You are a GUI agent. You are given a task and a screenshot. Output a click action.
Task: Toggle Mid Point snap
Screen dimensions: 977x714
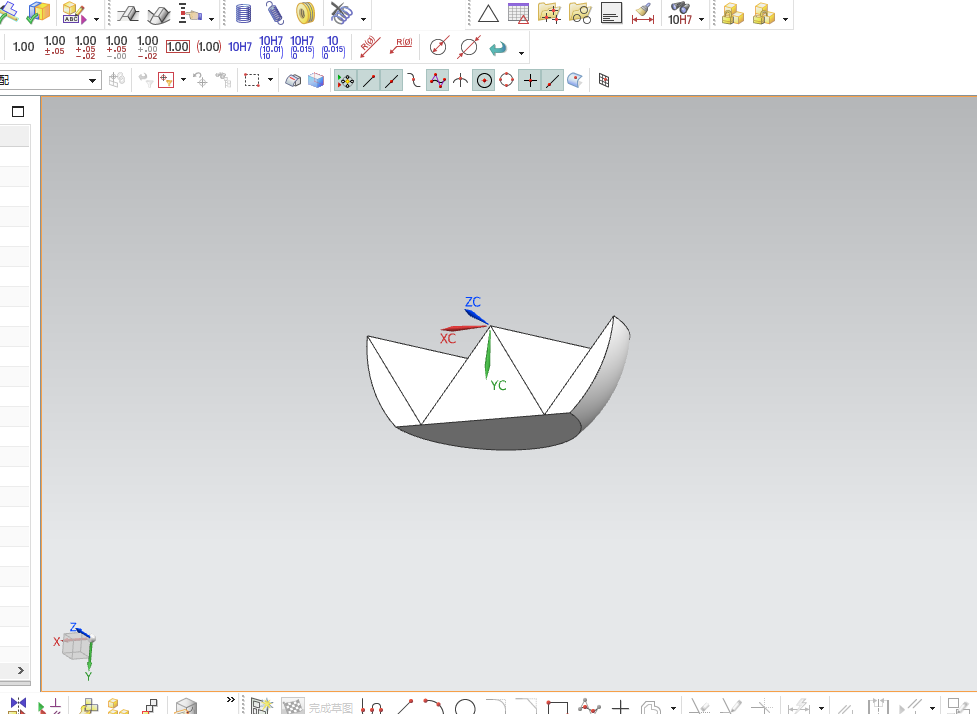pyautogui.click(x=391, y=80)
